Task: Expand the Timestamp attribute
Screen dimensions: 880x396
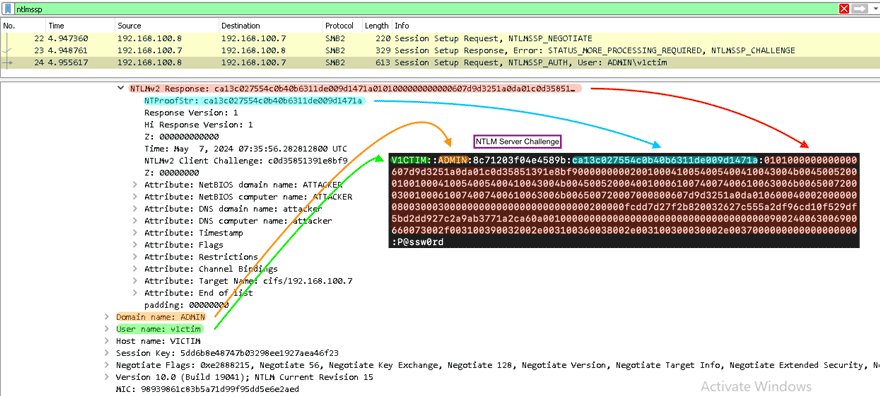Action: pyautogui.click(x=135, y=233)
